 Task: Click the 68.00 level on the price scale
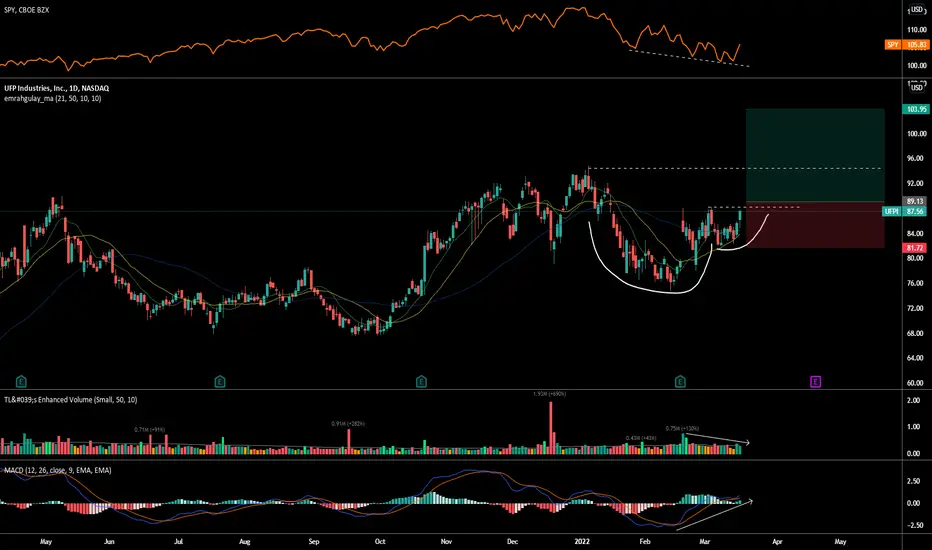pyautogui.click(x=917, y=334)
